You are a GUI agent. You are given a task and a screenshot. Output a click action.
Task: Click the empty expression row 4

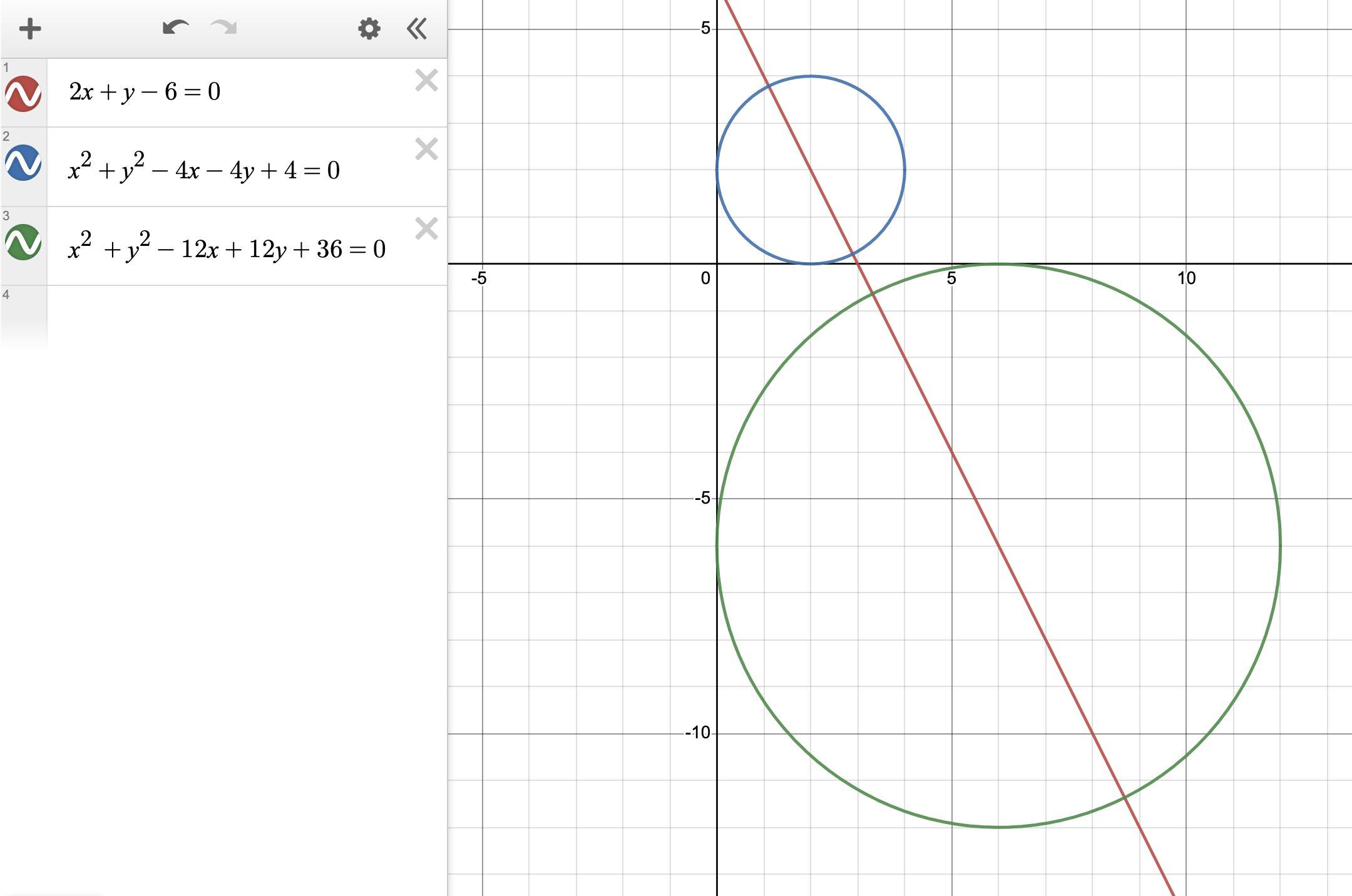244,316
